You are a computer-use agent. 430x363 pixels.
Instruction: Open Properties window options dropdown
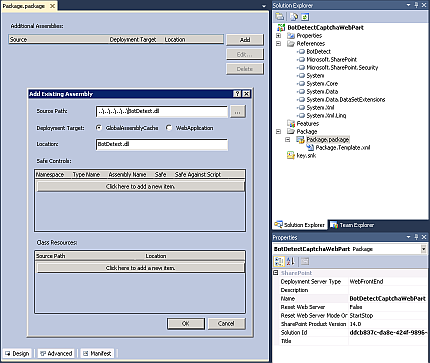click(x=409, y=237)
